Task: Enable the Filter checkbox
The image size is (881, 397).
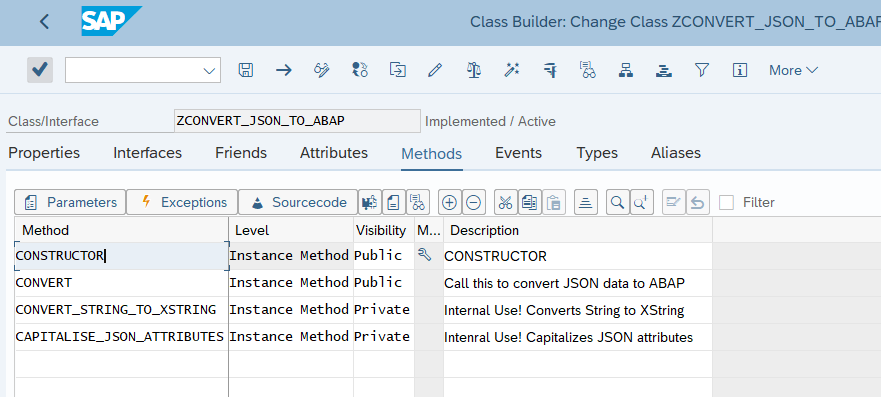Action: [726, 202]
